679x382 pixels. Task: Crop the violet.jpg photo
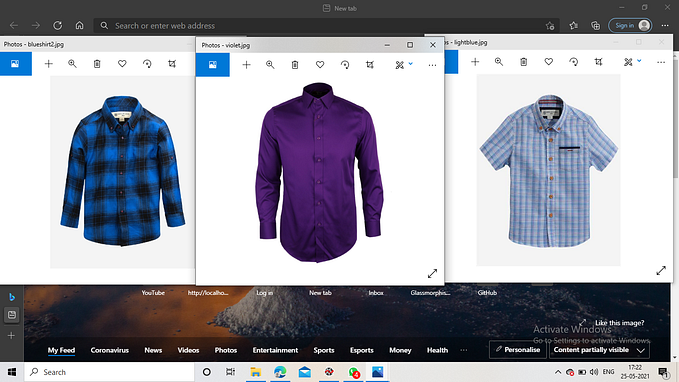[x=370, y=65]
